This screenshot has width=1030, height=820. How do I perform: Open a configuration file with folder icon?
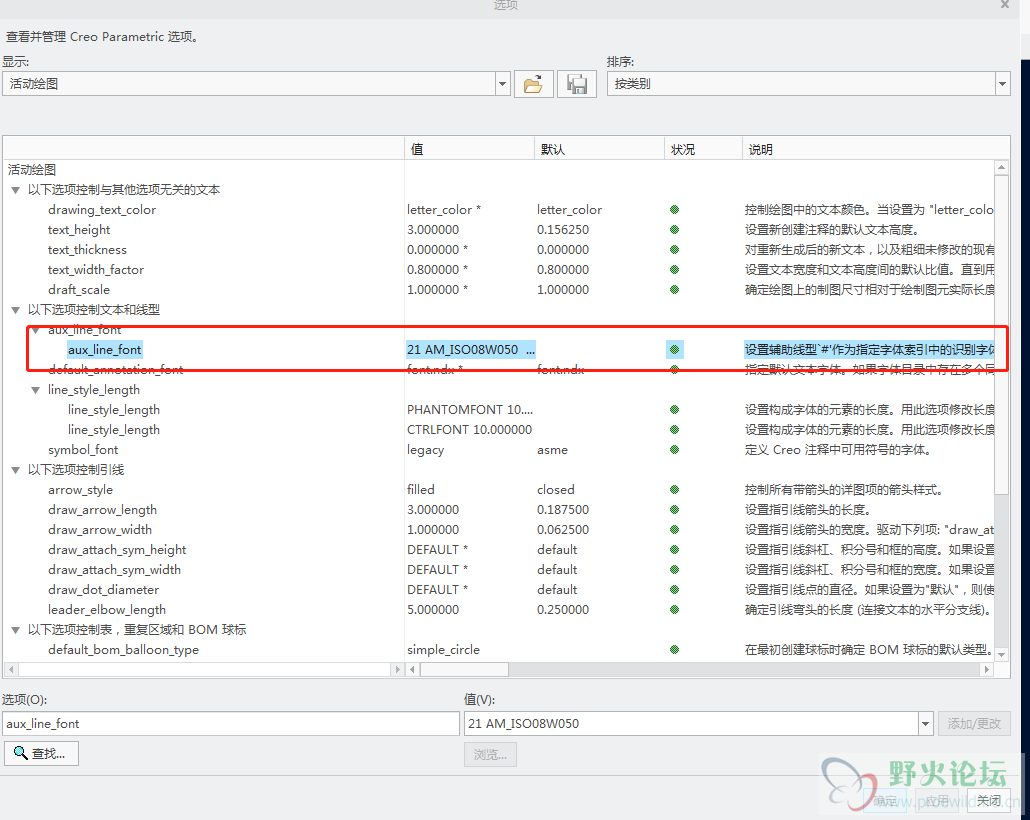pos(533,84)
